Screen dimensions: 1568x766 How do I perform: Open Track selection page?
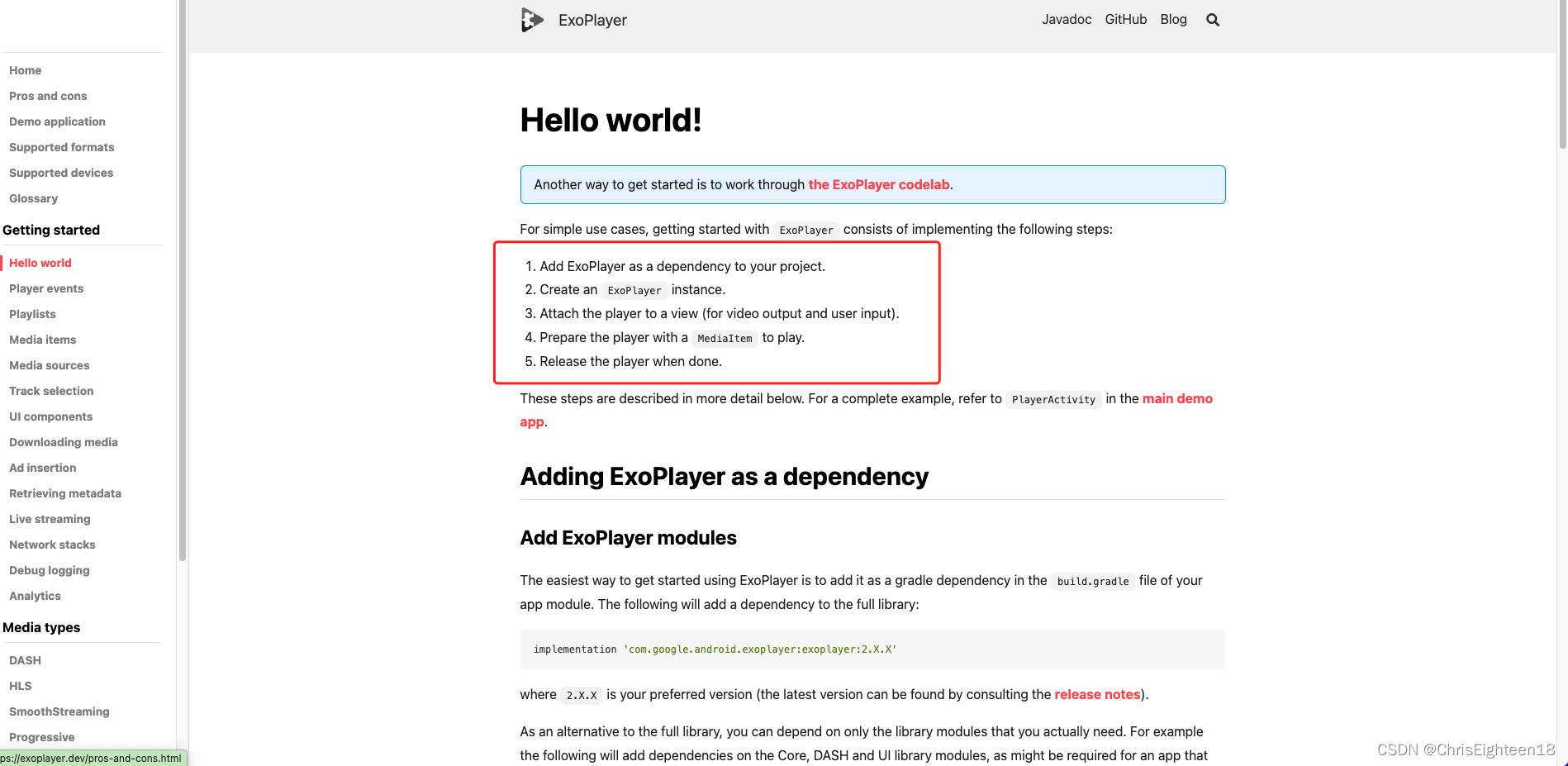(x=51, y=391)
